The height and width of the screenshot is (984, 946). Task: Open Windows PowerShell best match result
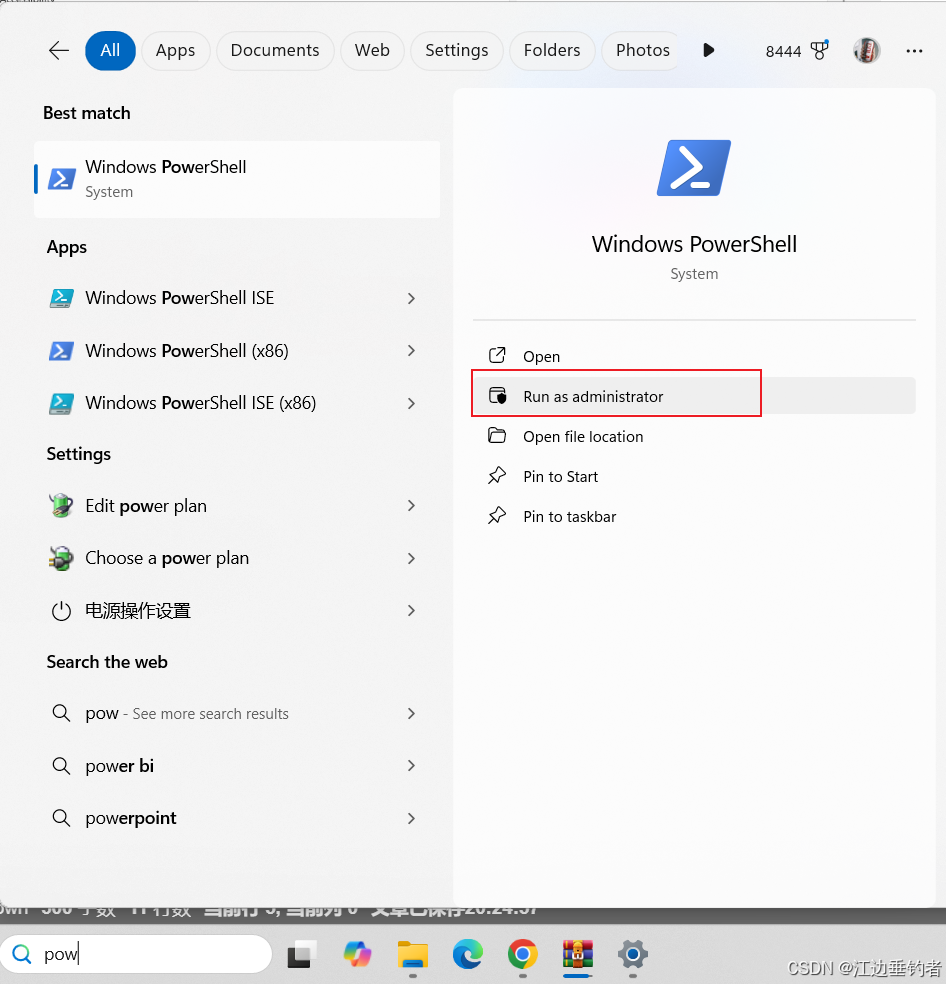[x=237, y=179]
